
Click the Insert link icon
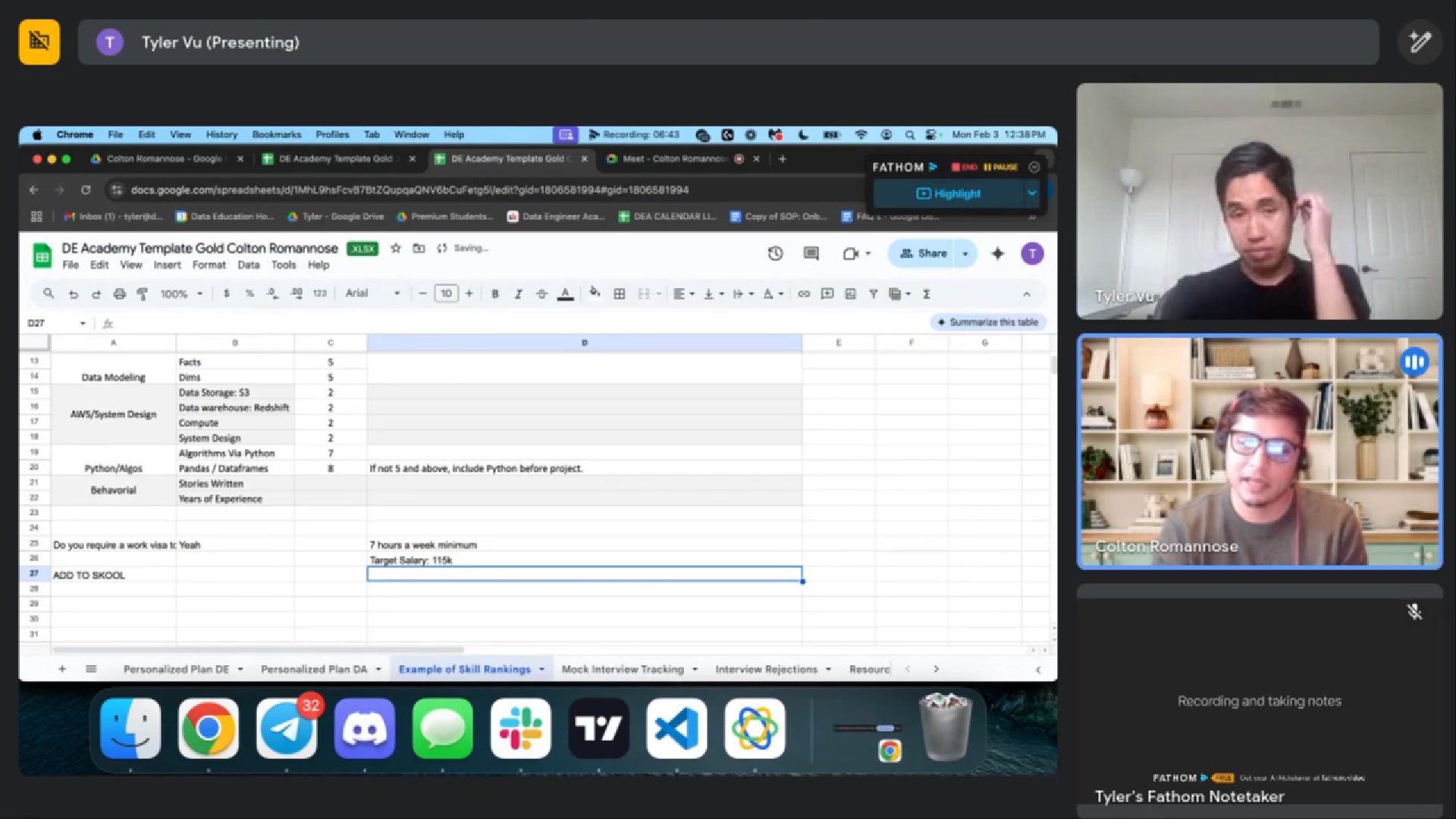pos(804,294)
